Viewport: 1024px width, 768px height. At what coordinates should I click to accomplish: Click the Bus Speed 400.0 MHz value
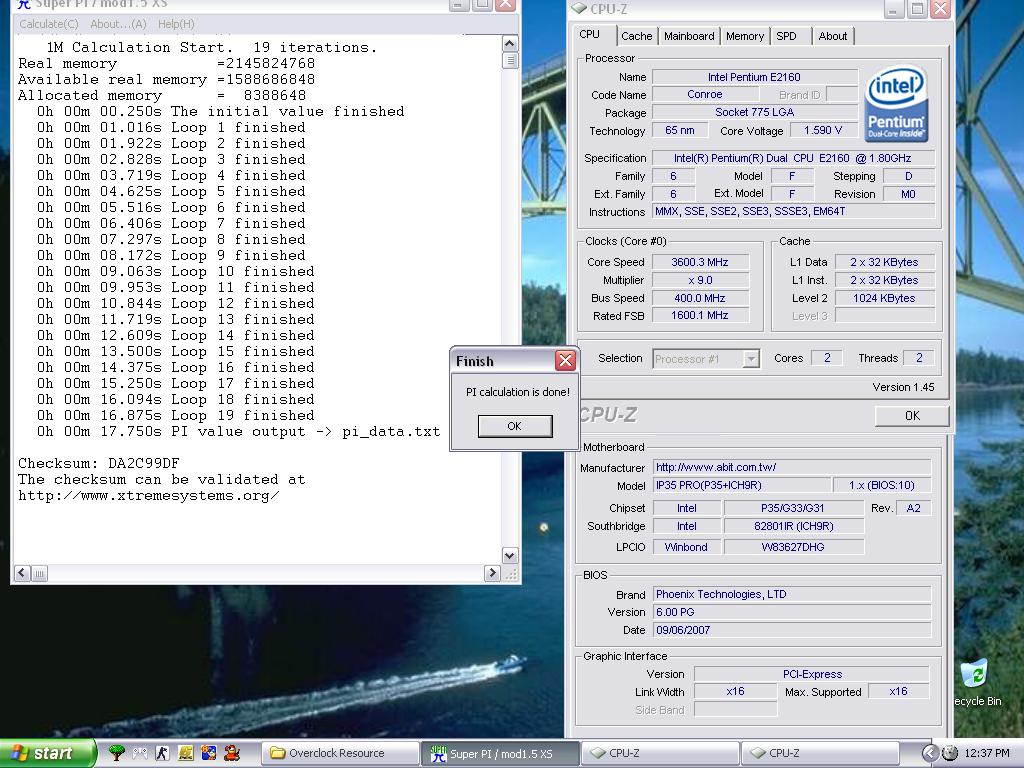700,298
